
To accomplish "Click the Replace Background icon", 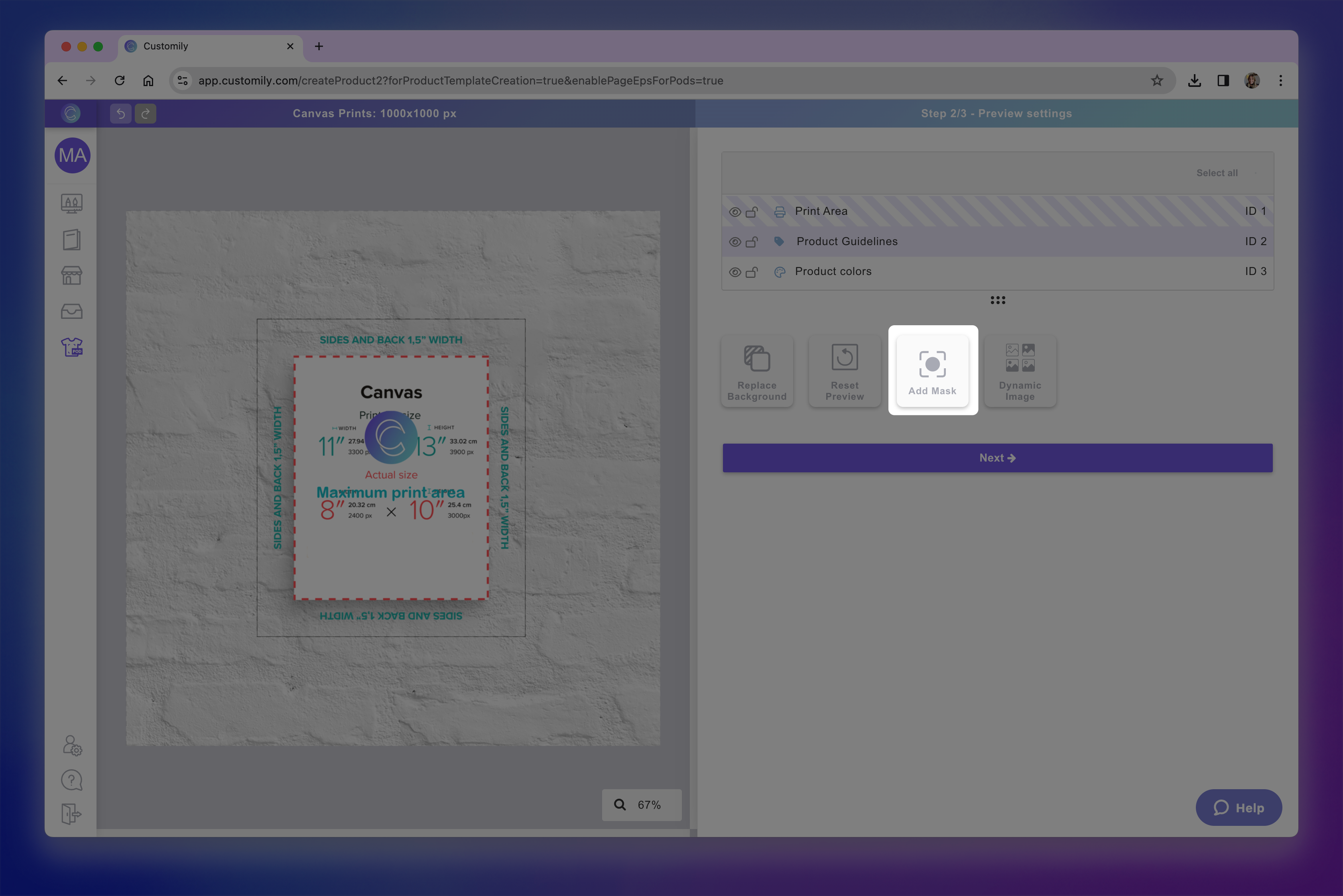I will [756, 359].
